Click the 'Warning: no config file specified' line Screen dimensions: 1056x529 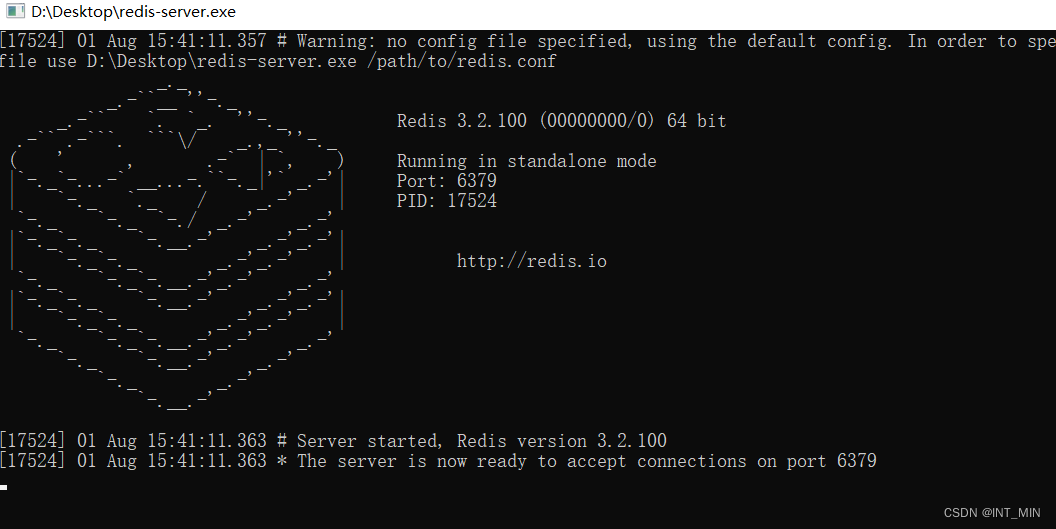click(x=528, y=41)
